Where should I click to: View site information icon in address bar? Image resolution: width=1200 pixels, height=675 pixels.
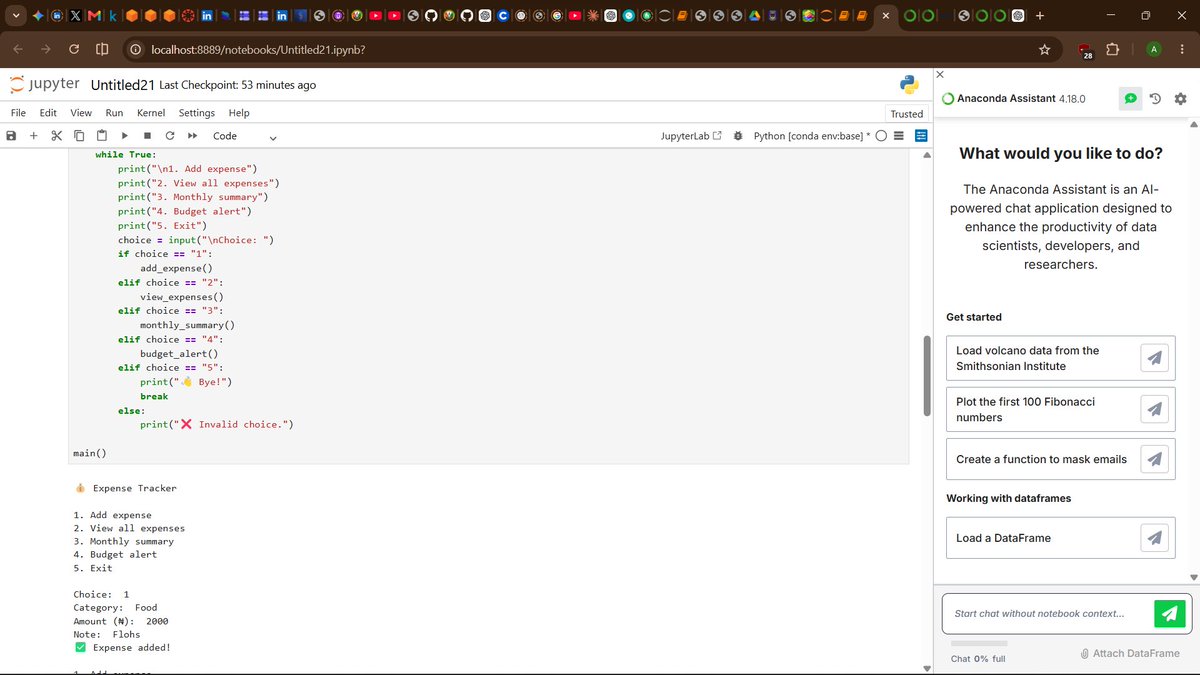[134, 50]
